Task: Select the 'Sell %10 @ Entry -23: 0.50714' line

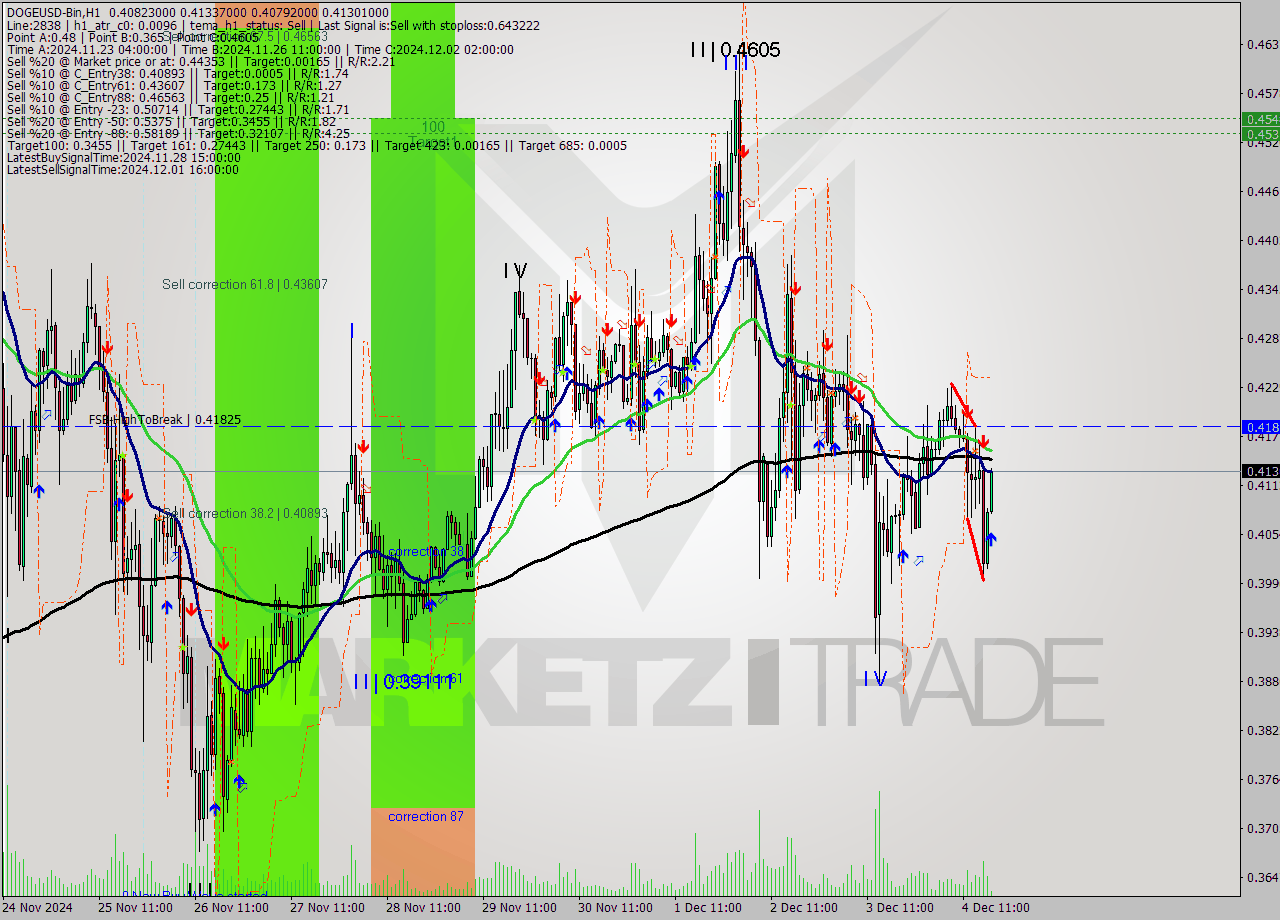Action: coord(177,110)
